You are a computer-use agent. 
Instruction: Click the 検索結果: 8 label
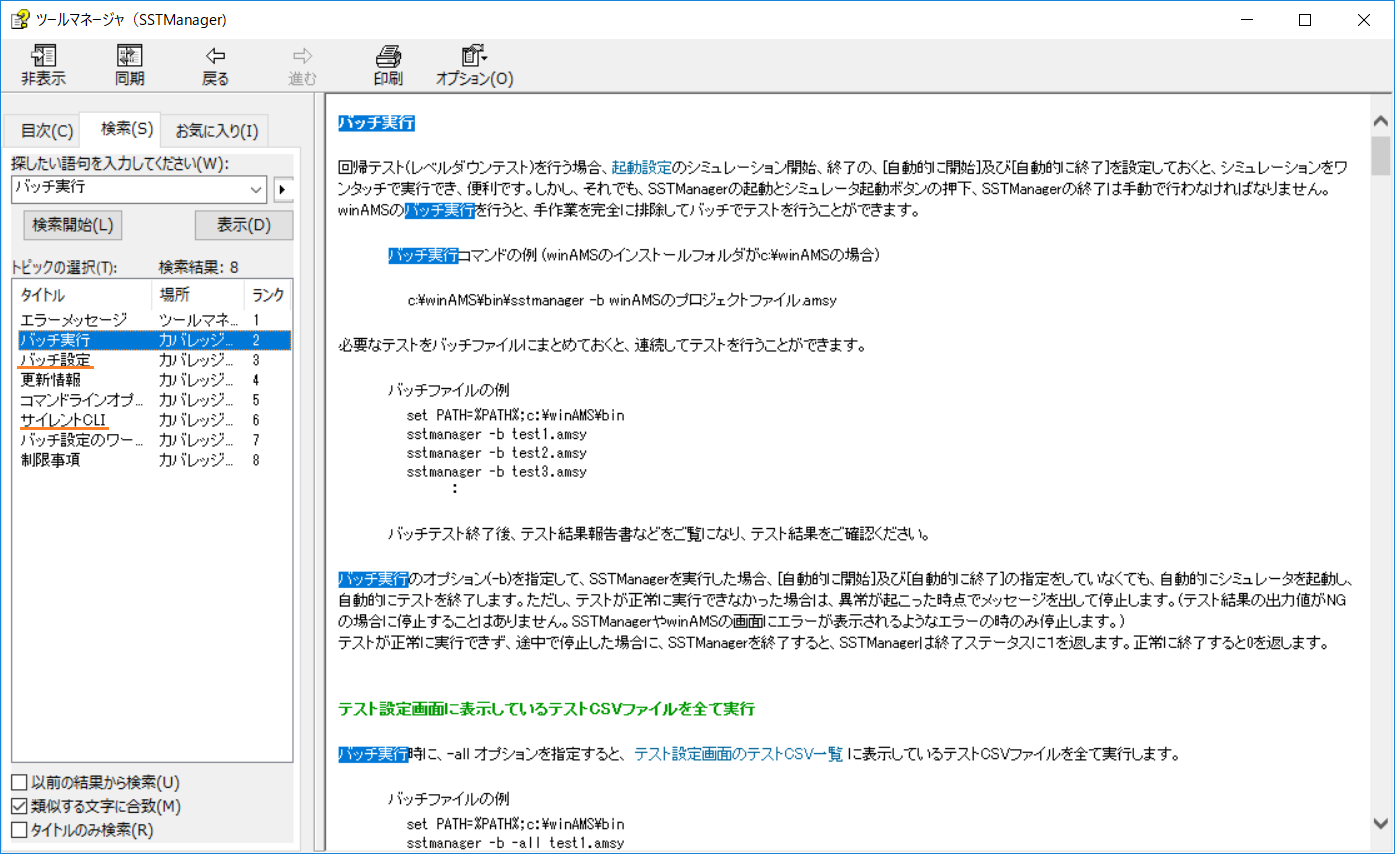[x=200, y=267]
